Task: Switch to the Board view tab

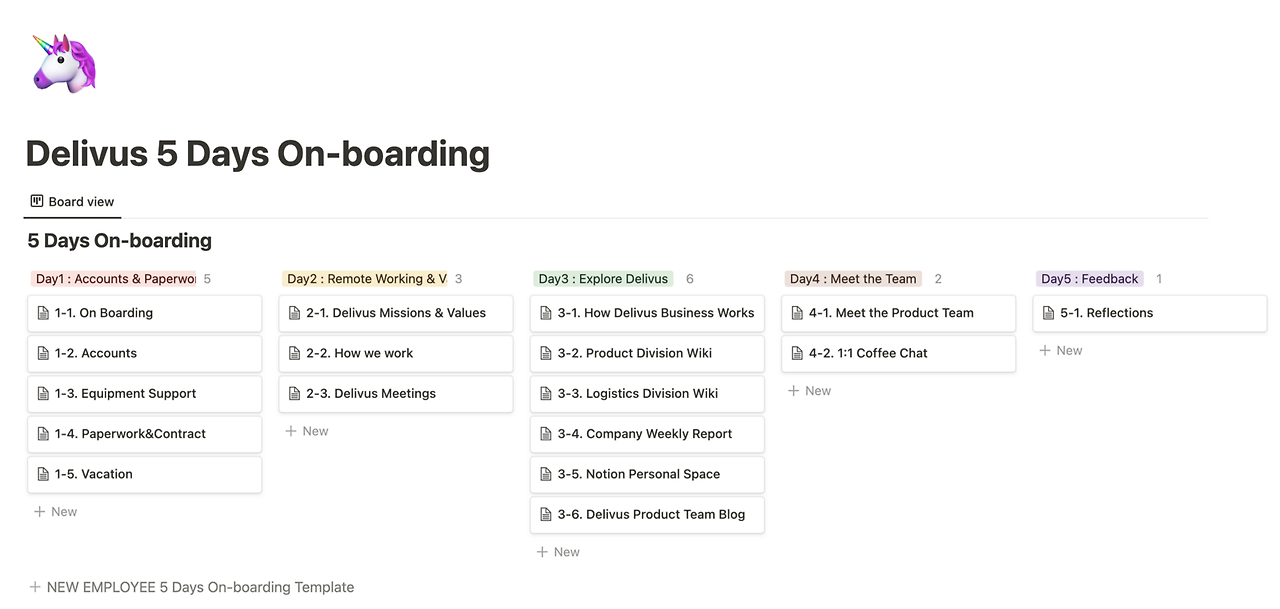Action: coord(72,201)
